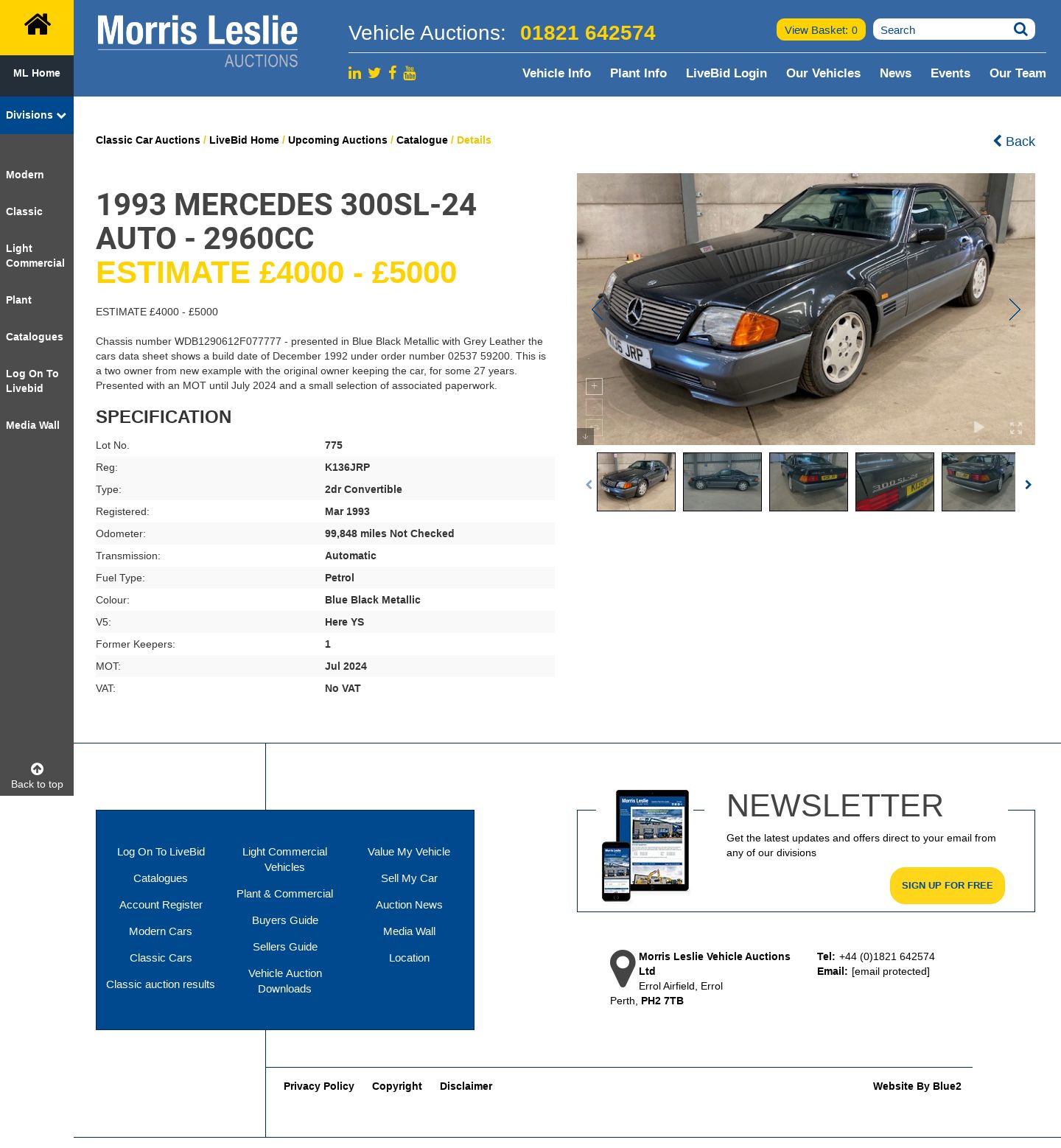Go to Catalogue breadcrumb
The width and height of the screenshot is (1061, 1148).
422,140
